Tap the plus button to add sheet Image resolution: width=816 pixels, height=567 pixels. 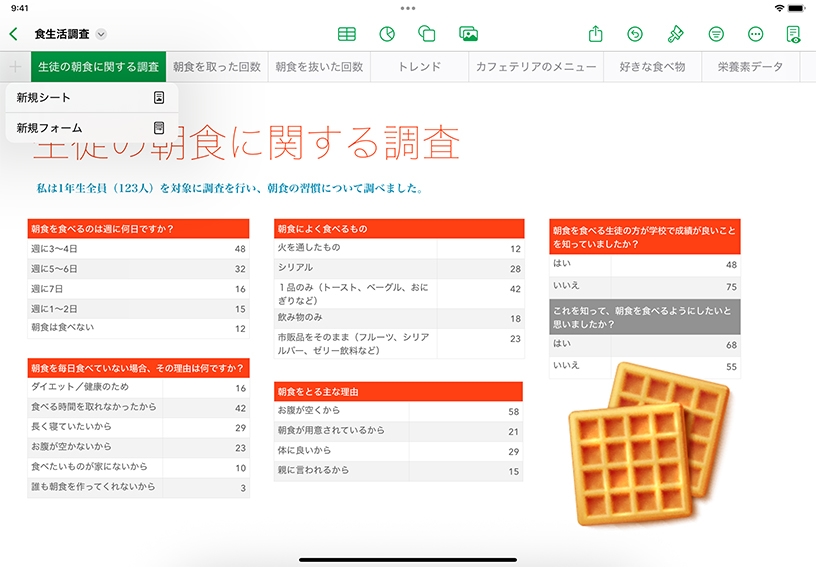coord(15,67)
